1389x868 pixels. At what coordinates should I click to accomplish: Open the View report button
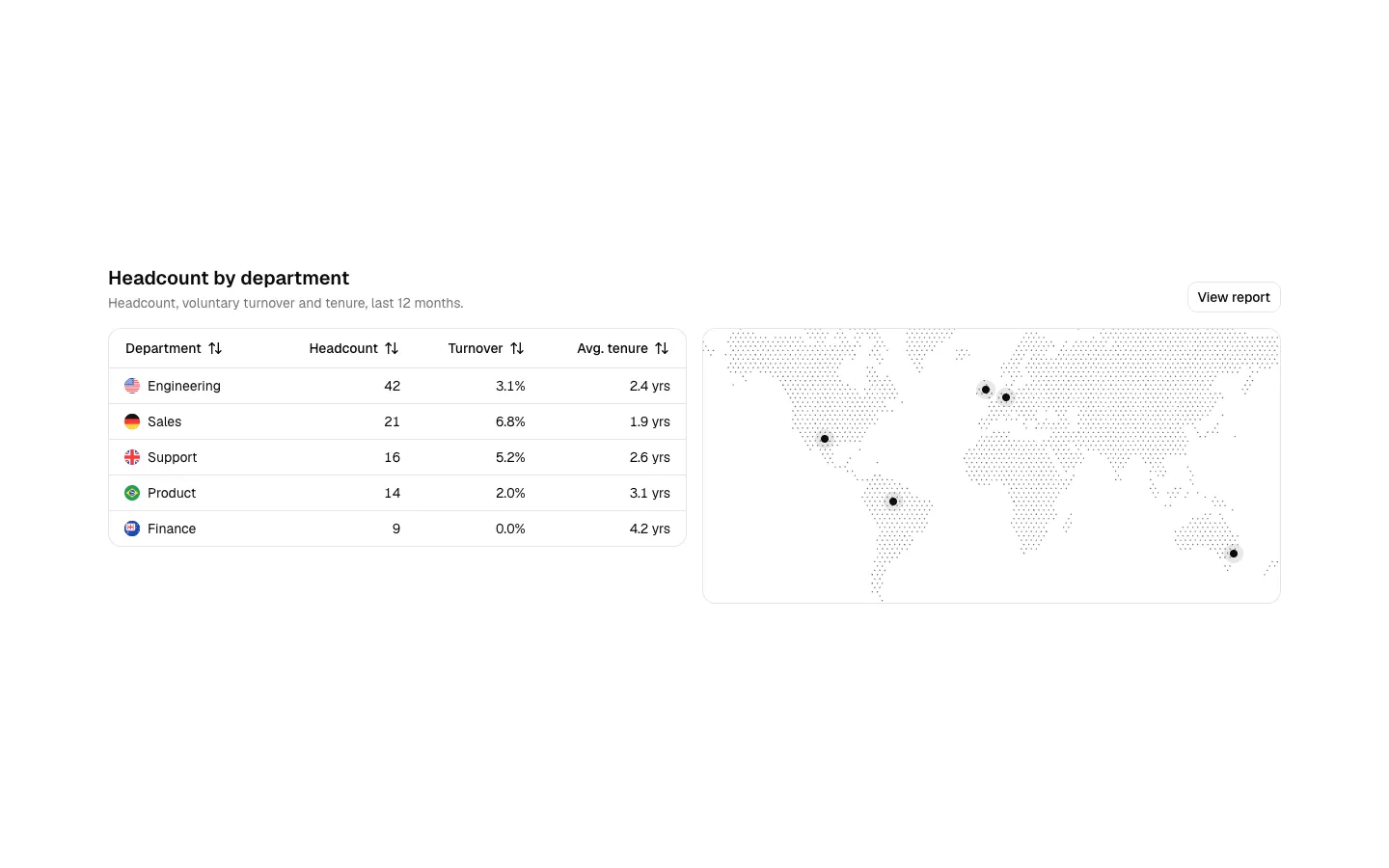pos(1234,297)
